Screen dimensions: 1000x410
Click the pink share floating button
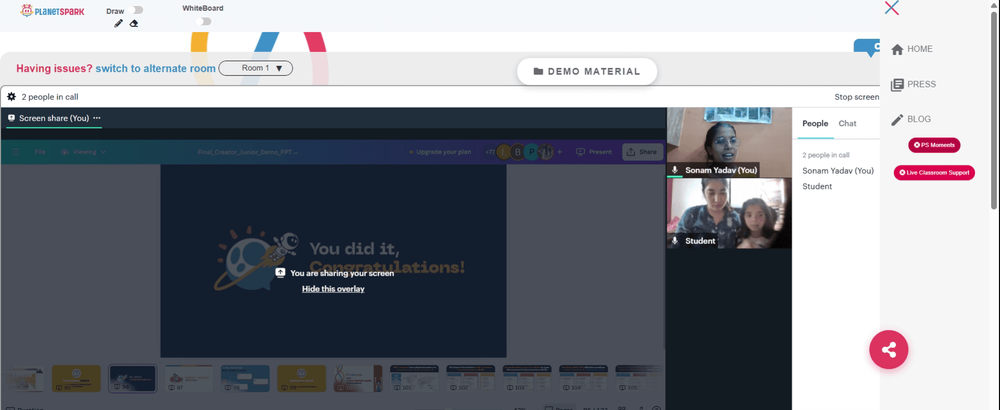[x=888, y=349]
